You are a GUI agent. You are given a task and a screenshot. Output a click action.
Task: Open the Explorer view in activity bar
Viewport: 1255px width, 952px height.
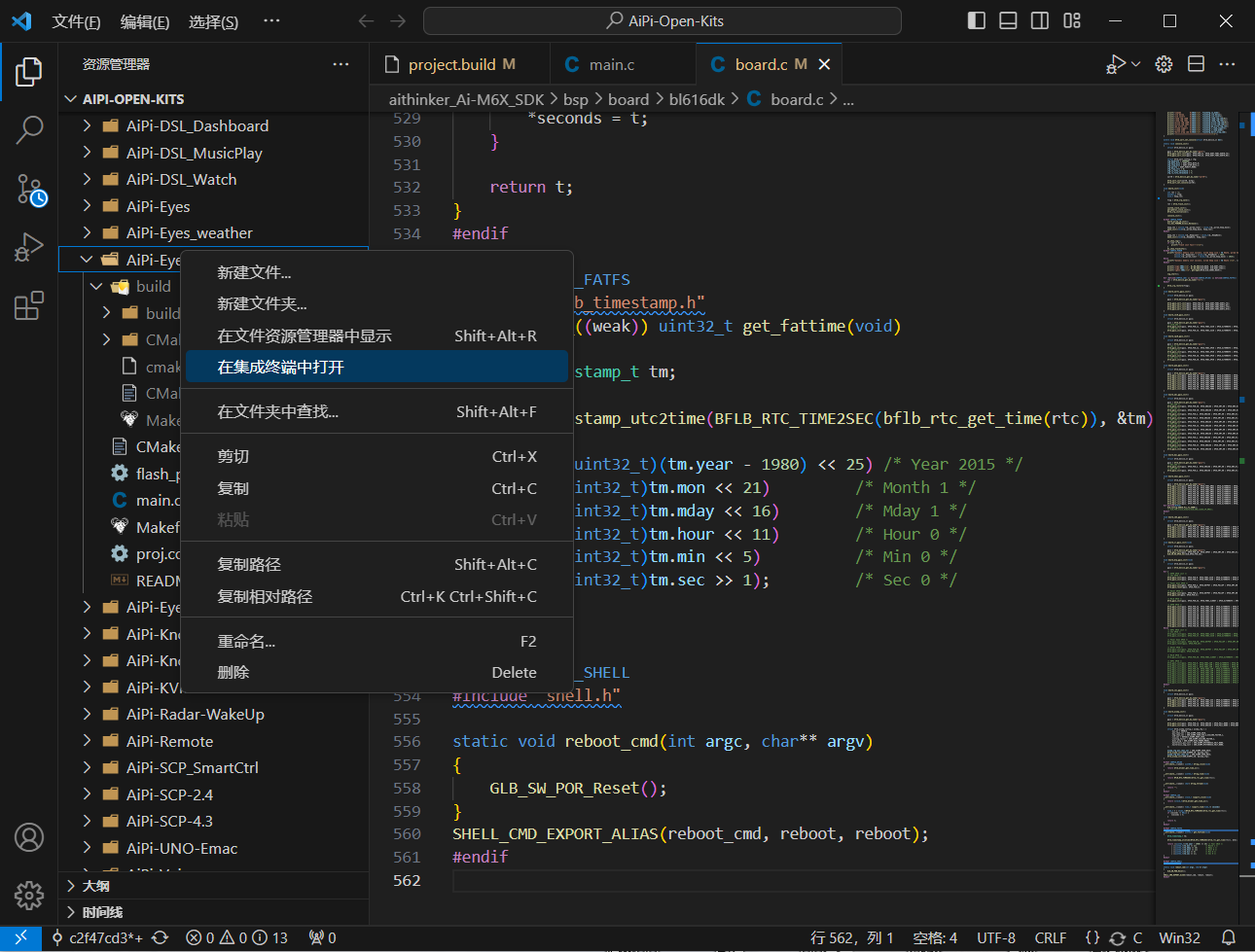tap(29, 72)
